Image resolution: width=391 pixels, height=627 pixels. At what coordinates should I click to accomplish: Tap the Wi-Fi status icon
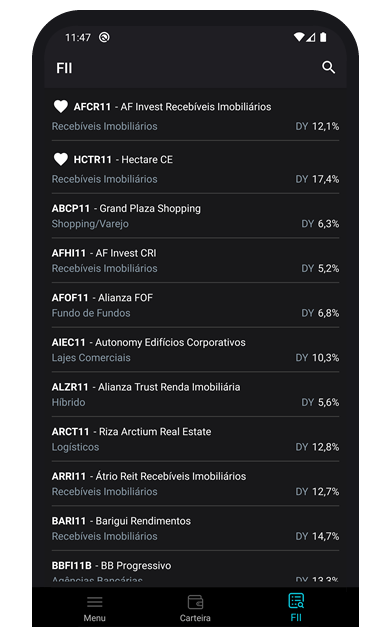(x=299, y=37)
